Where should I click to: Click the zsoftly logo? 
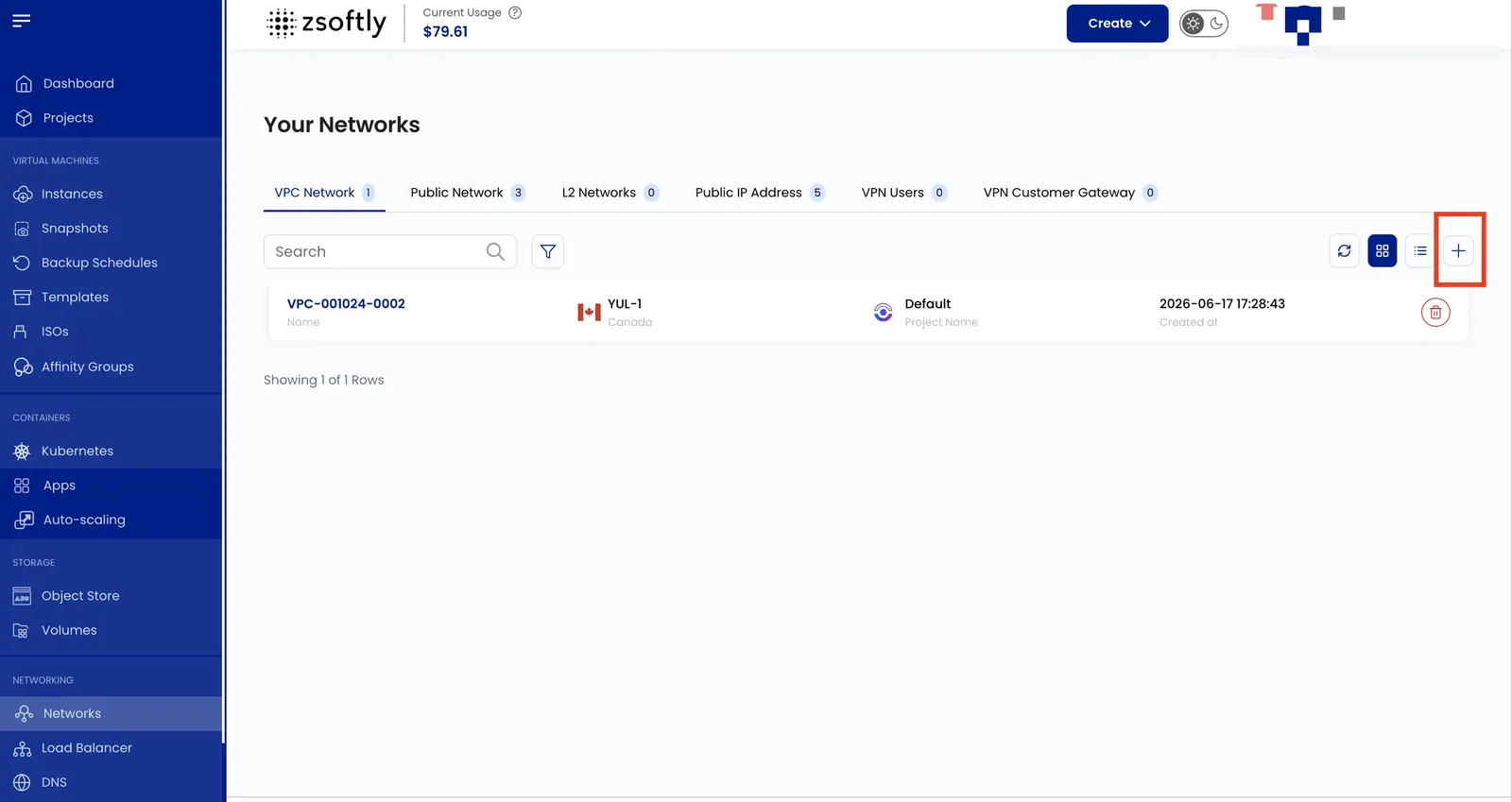327,23
